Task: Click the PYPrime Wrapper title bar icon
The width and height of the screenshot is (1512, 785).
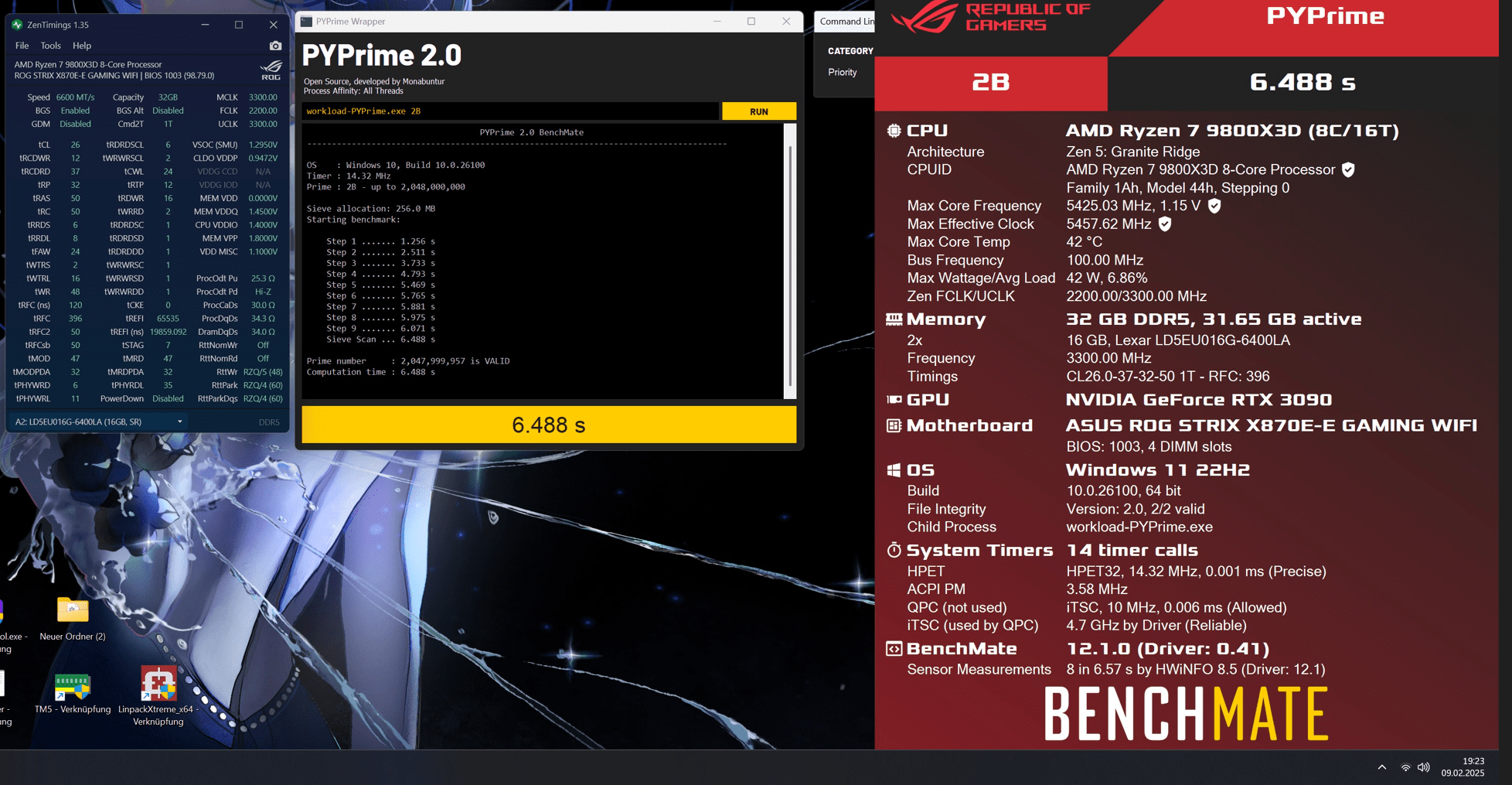Action: pos(307,22)
